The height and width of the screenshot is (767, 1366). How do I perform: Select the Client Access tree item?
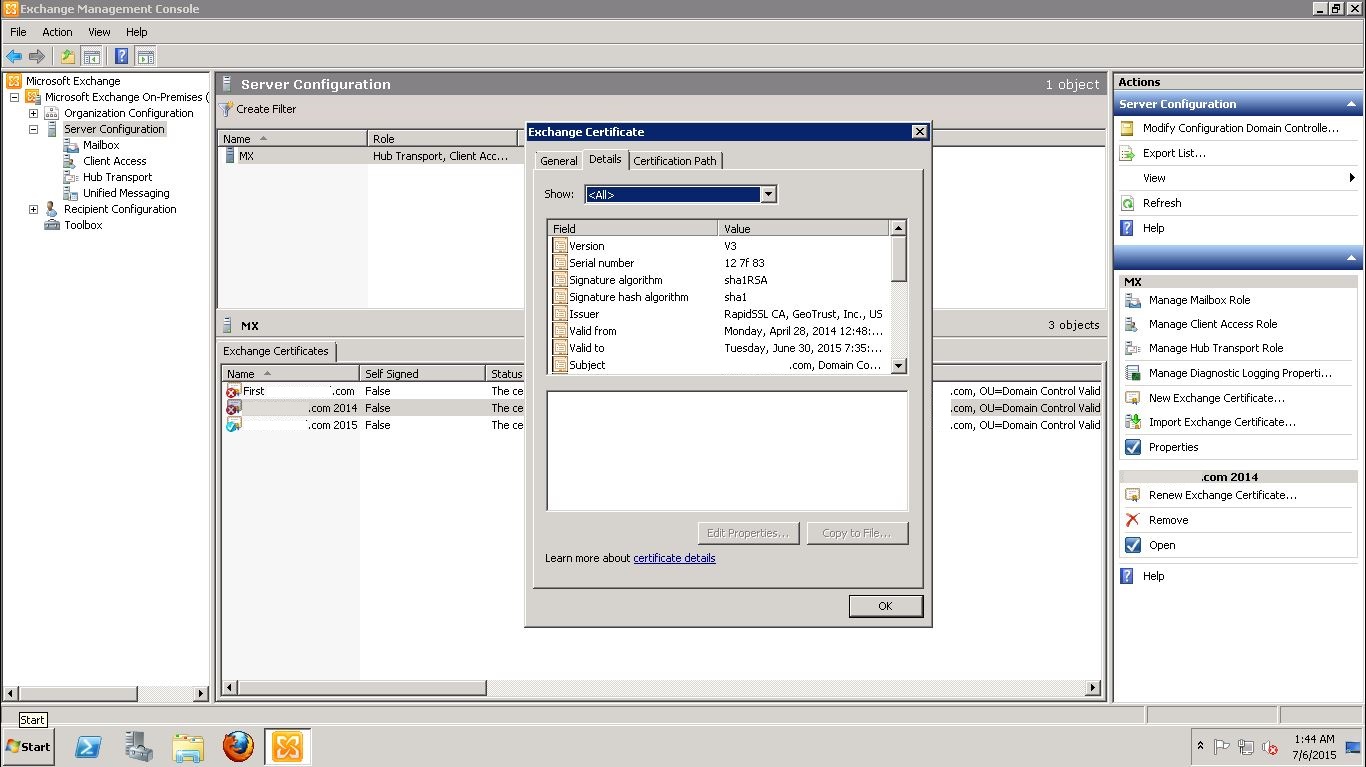[x=114, y=161]
